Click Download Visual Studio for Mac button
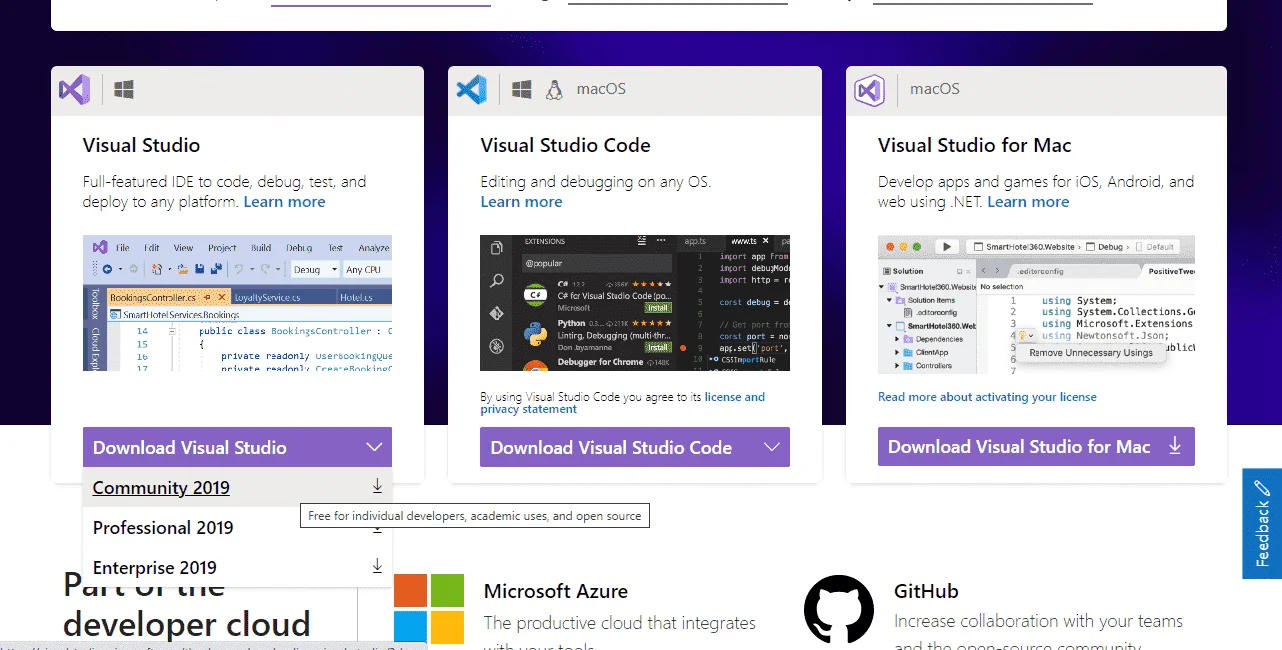This screenshot has height=650, width=1282. (1036, 447)
